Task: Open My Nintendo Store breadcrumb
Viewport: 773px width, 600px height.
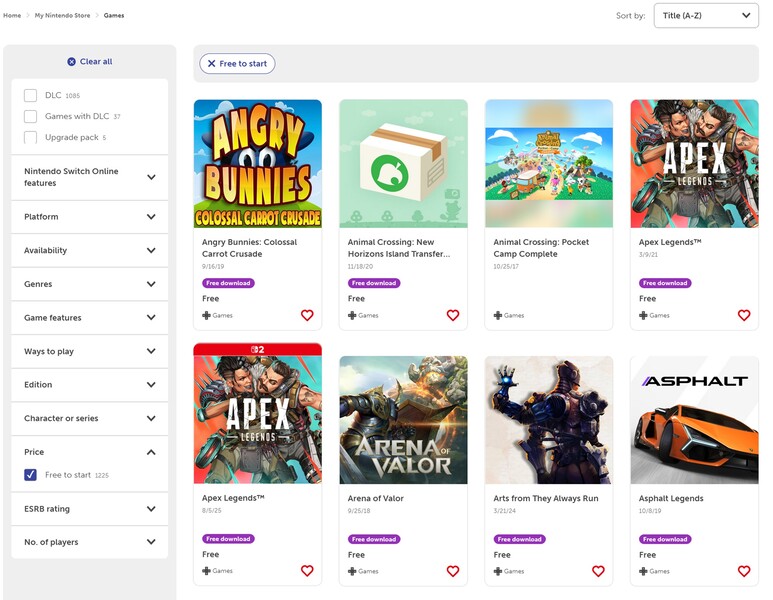Action: point(64,16)
